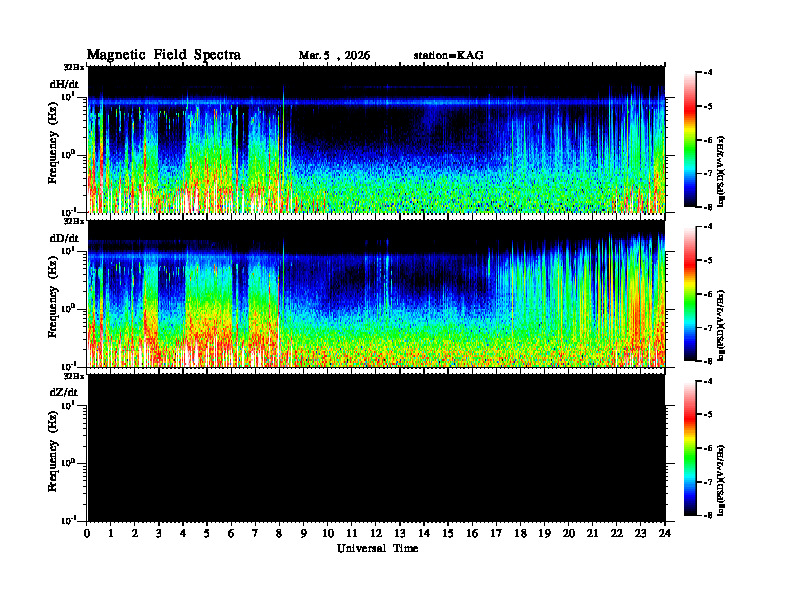Click the hour 21 tick label
The height and width of the screenshot is (612, 792).
tap(592, 534)
